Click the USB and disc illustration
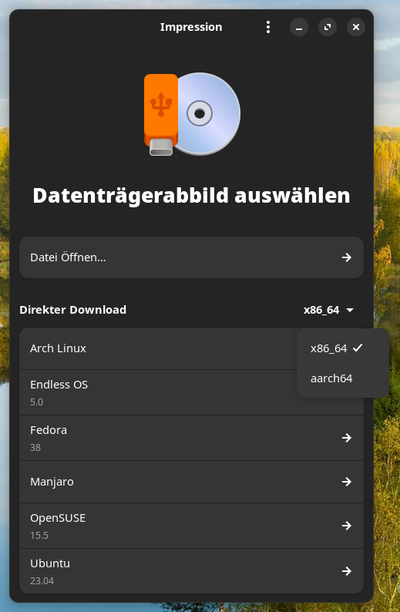 (x=192, y=114)
